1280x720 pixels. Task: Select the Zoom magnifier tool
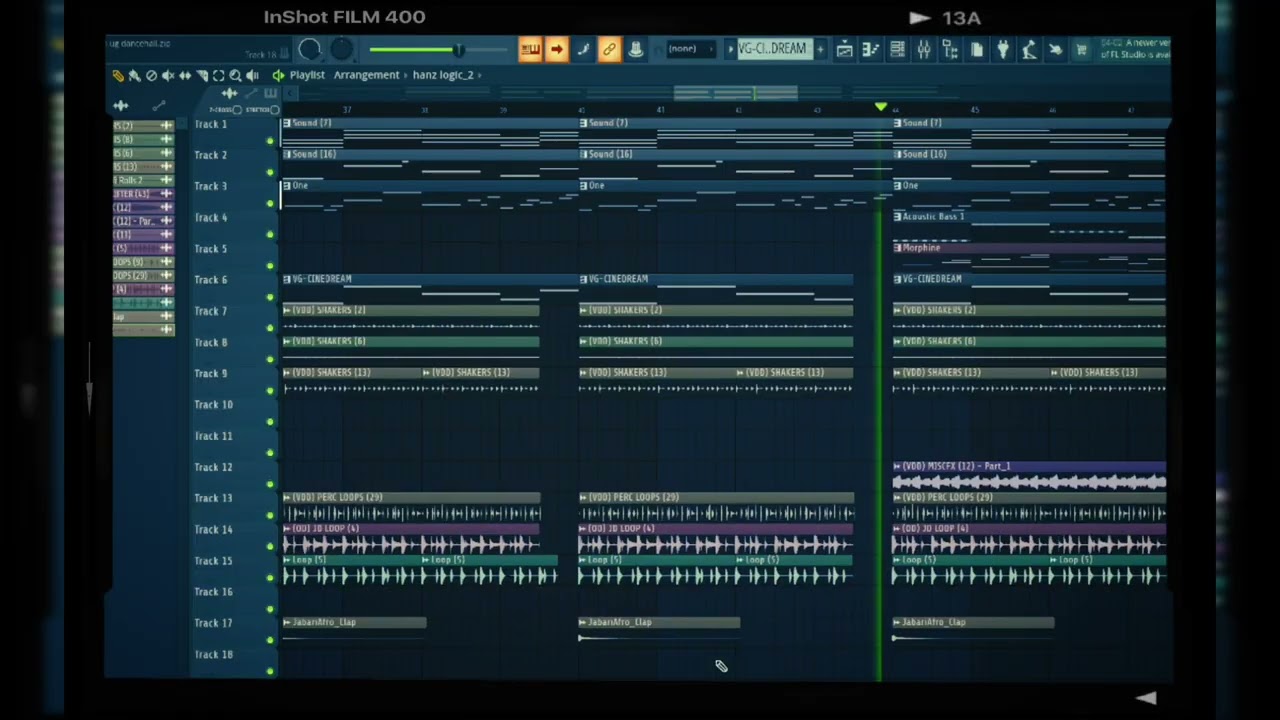[x=235, y=76]
